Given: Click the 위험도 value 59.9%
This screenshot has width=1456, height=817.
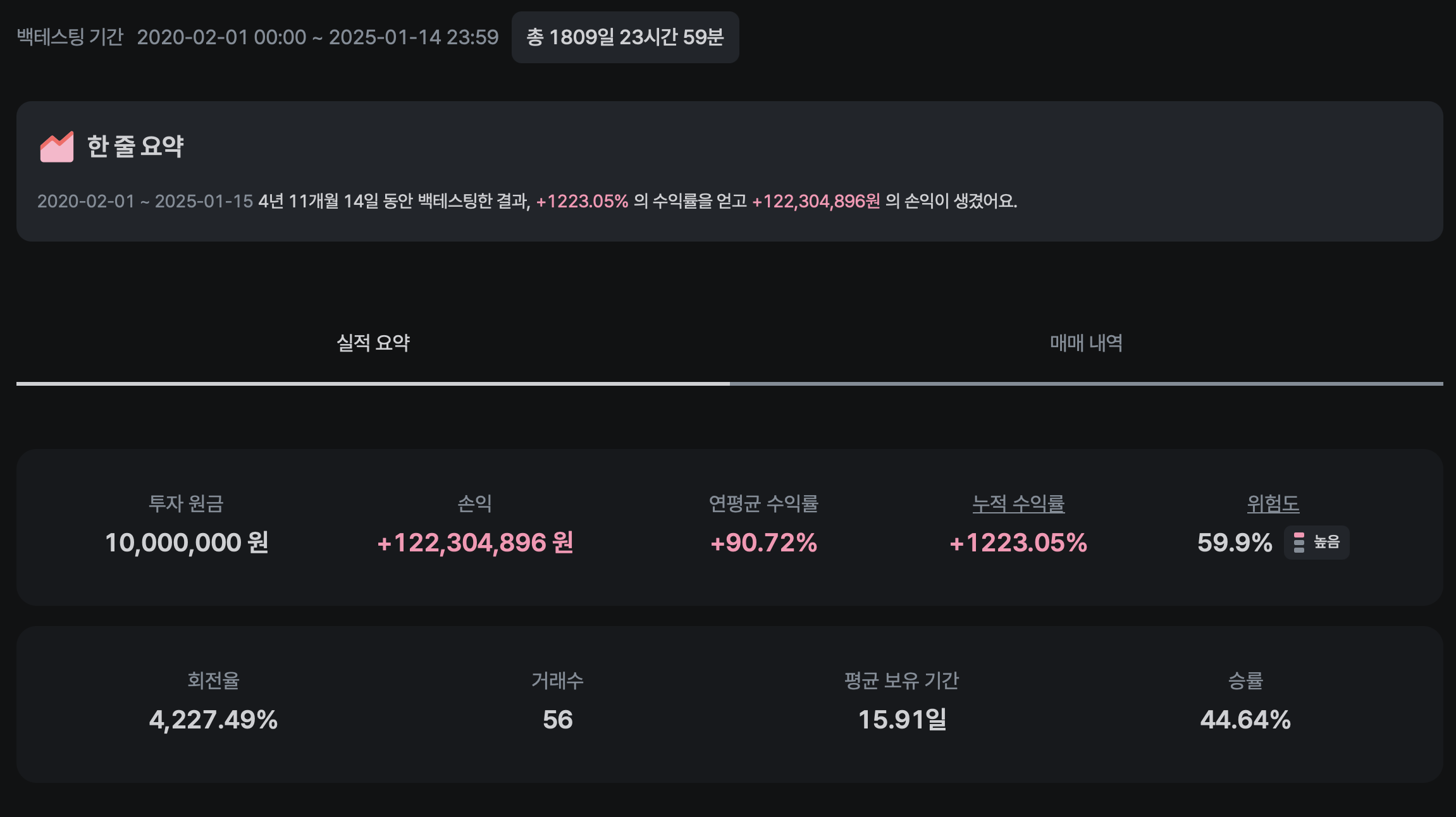Looking at the screenshot, I should (x=1235, y=543).
